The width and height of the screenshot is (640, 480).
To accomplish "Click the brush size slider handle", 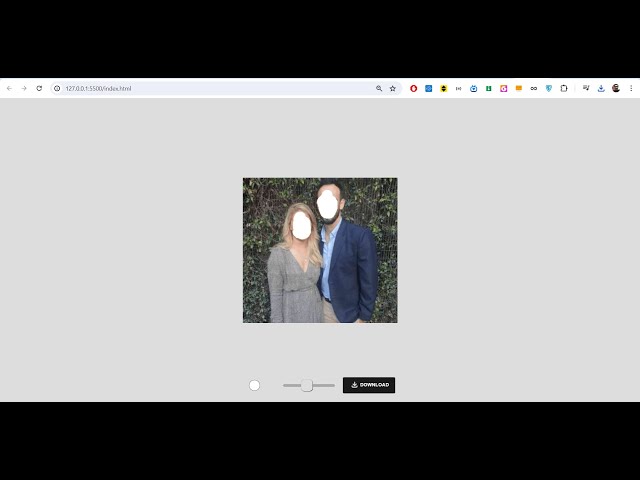I will 307,385.
